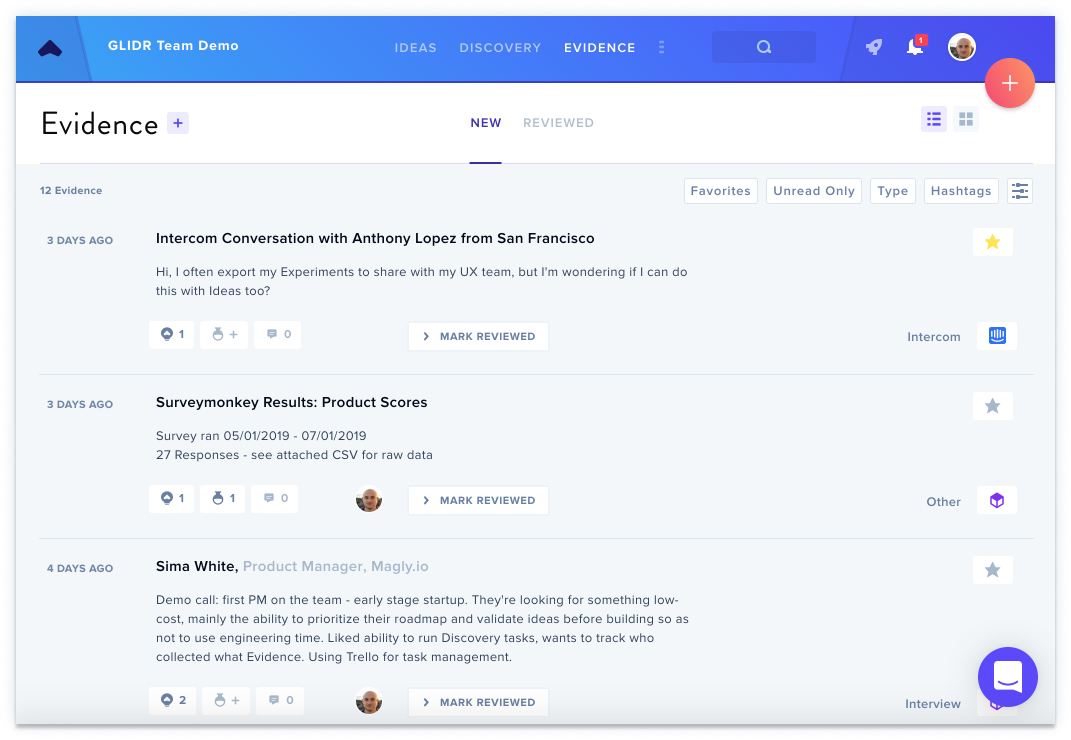Switch to grid view layout icon
The height and width of the screenshot is (740, 1071).
pos(966,120)
